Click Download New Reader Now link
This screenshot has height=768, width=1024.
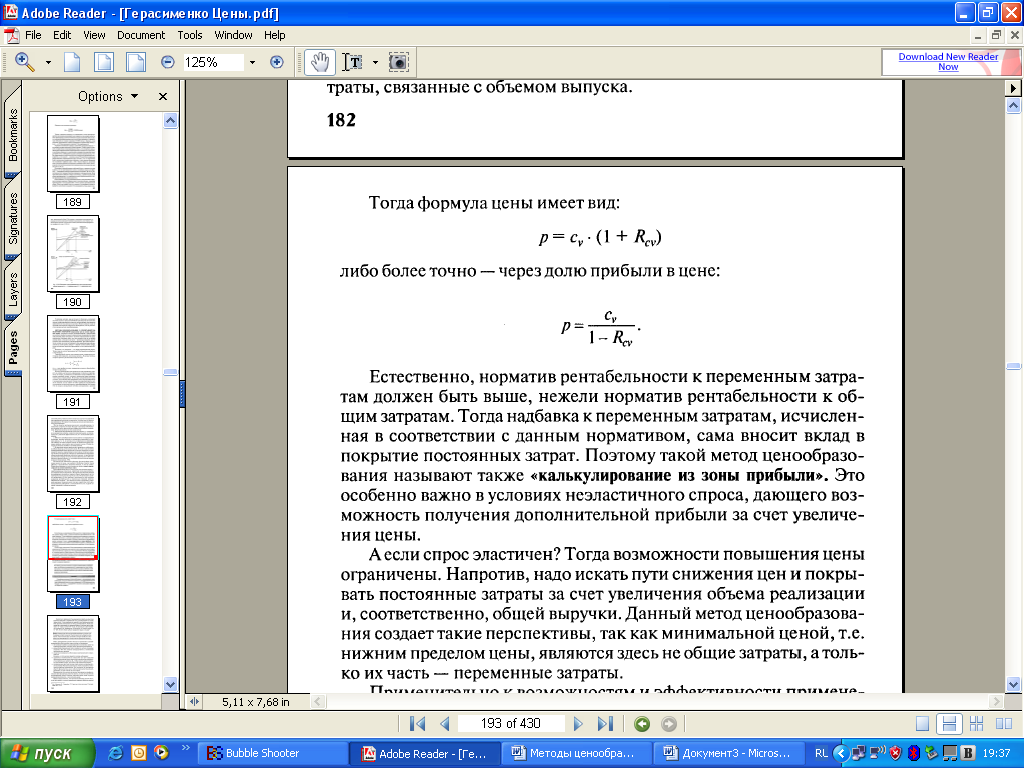948,61
